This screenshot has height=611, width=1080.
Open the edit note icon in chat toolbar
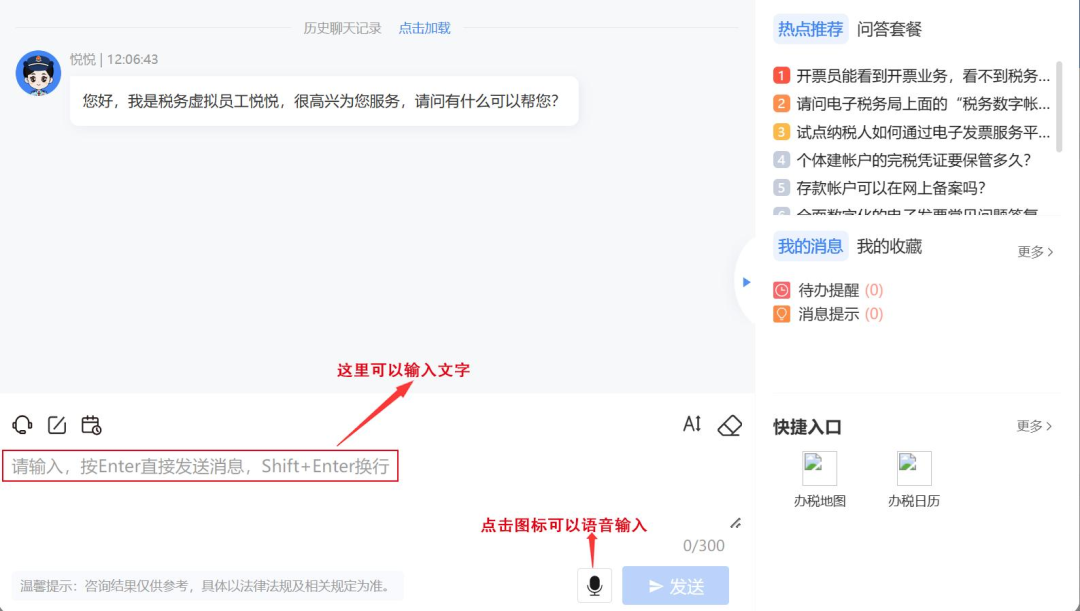pos(57,425)
